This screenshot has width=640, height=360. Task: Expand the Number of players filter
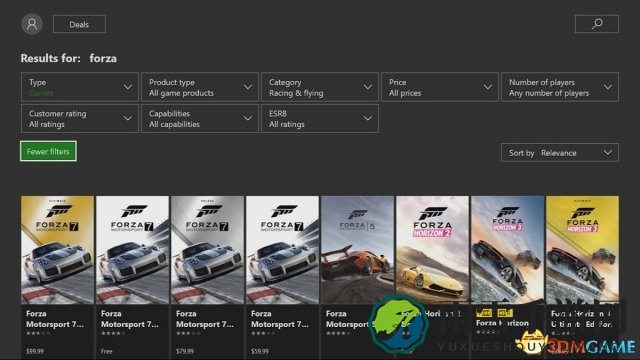(560, 87)
